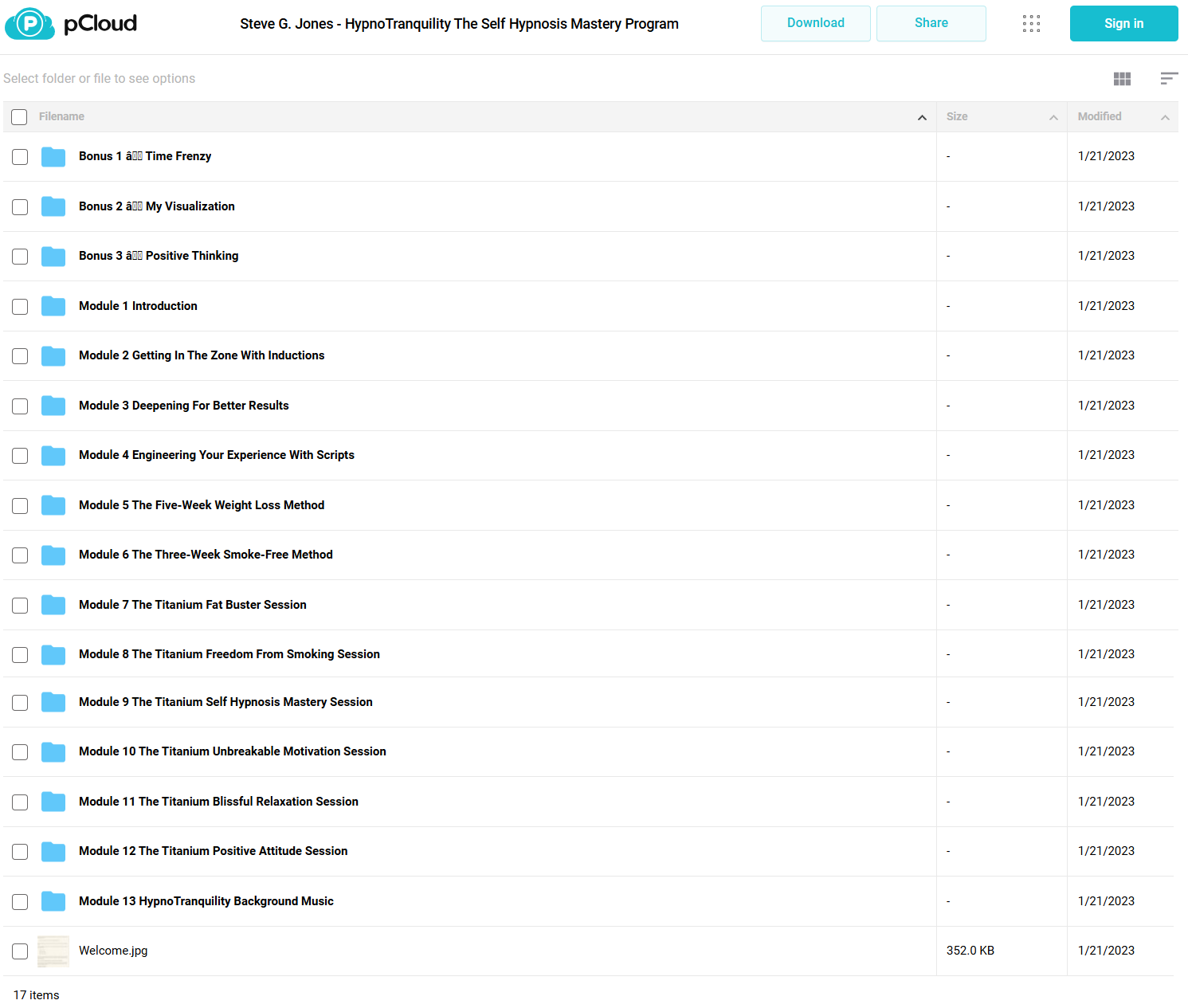Check the box for Bonus 2 My Visualization
Screen dimensions: 1188x1008
(x=20, y=207)
